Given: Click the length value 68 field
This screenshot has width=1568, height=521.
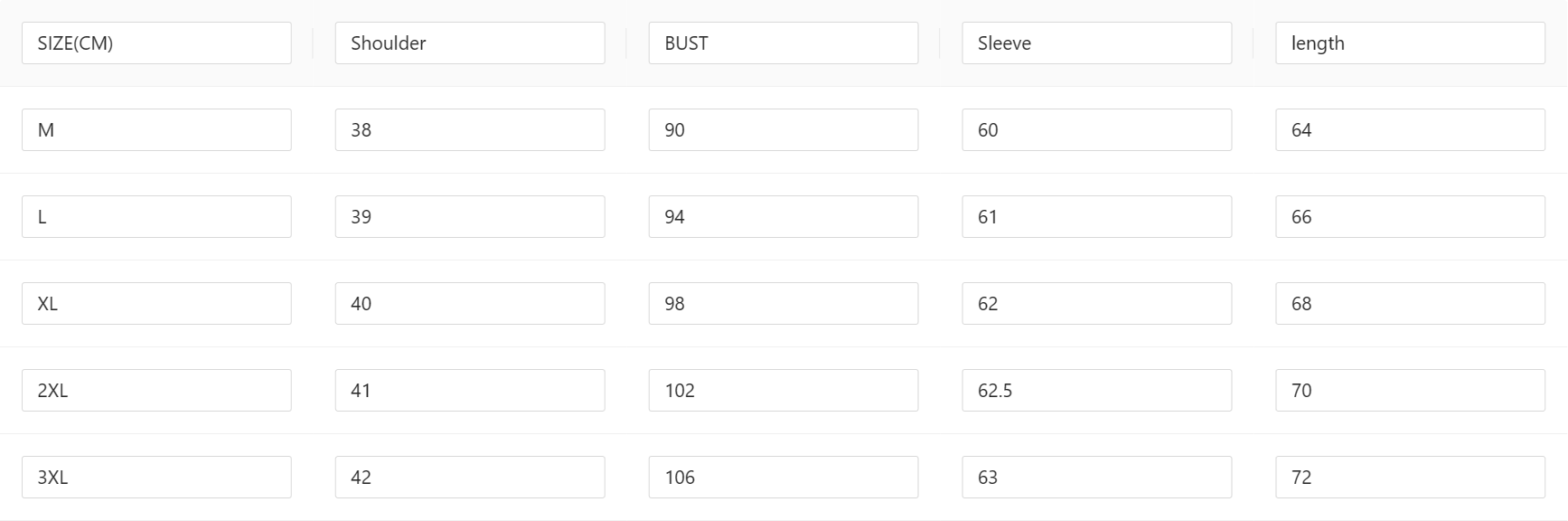Looking at the screenshot, I should click(1410, 304).
